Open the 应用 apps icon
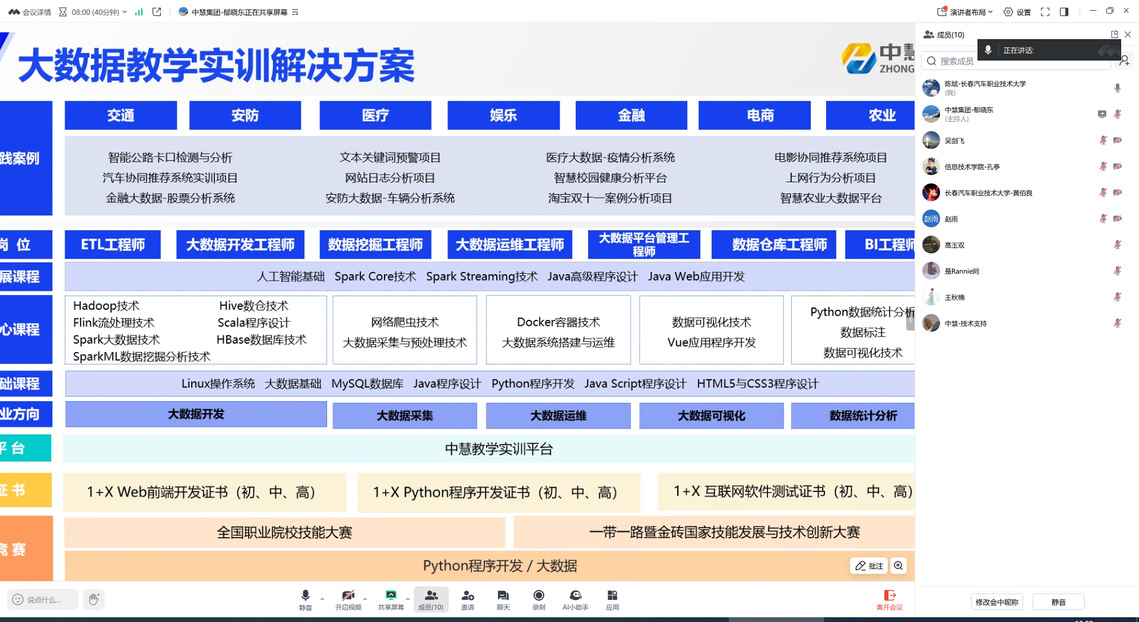The height and width of the screenshot is (622, 1139). (x=612, y=598)
